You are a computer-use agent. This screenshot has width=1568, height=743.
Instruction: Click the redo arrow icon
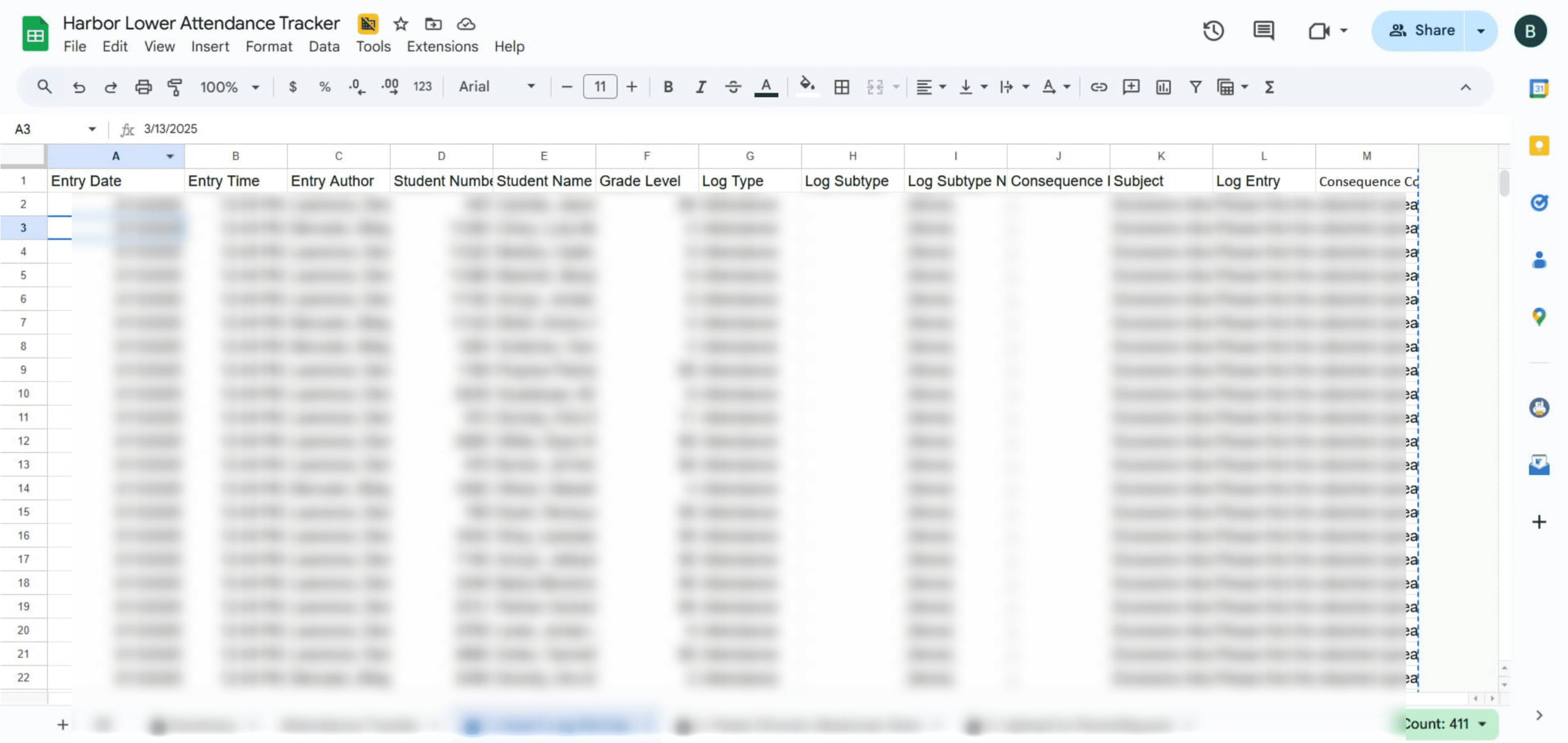coord(110,87)
